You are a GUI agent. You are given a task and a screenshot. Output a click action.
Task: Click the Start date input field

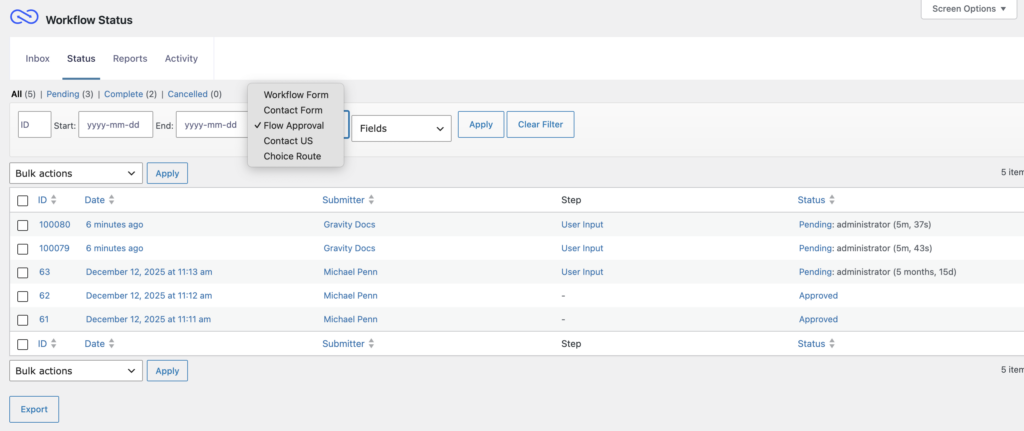[x=116, y=124]
